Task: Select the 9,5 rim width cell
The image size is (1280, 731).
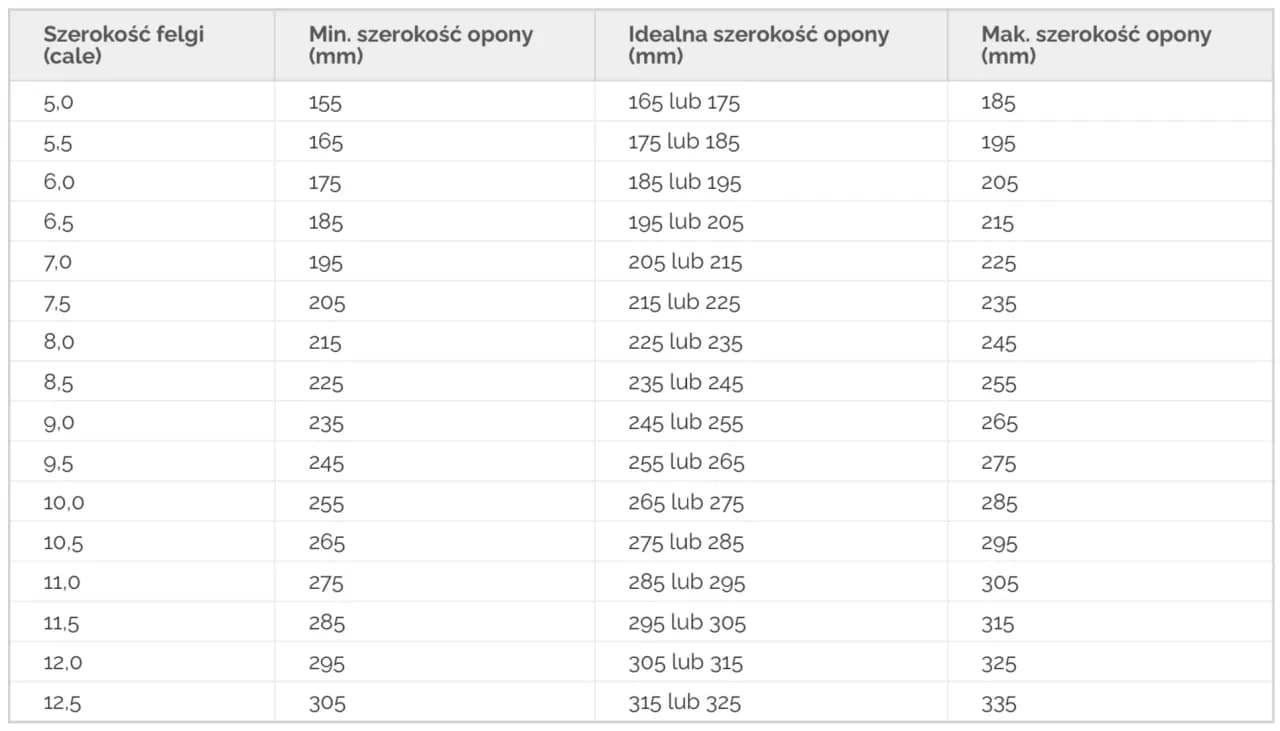Action: [58, 462]
